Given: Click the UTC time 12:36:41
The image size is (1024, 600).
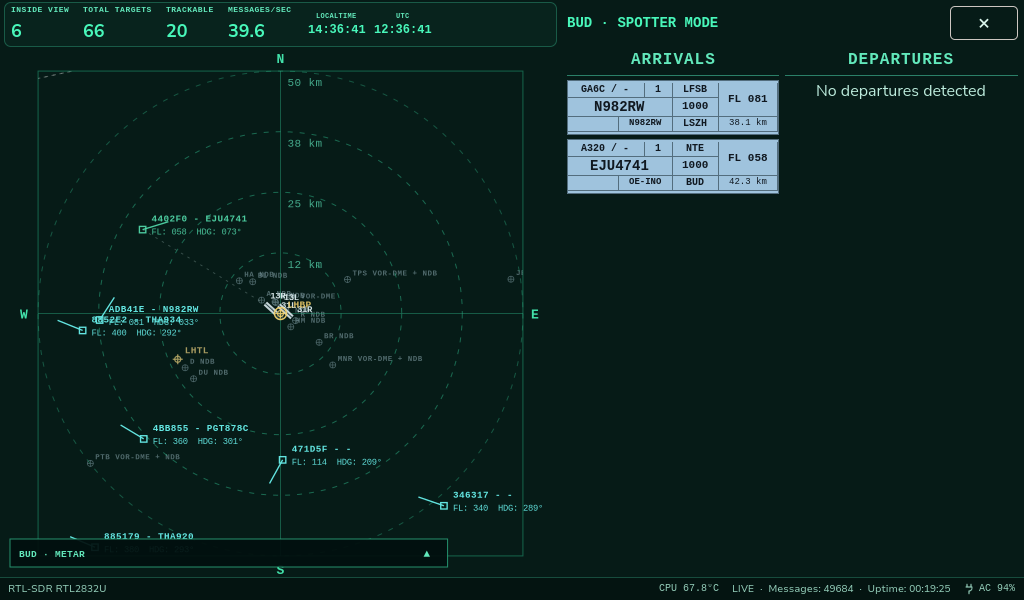Looking at the screenshot, I should click(x=402, y=29).
